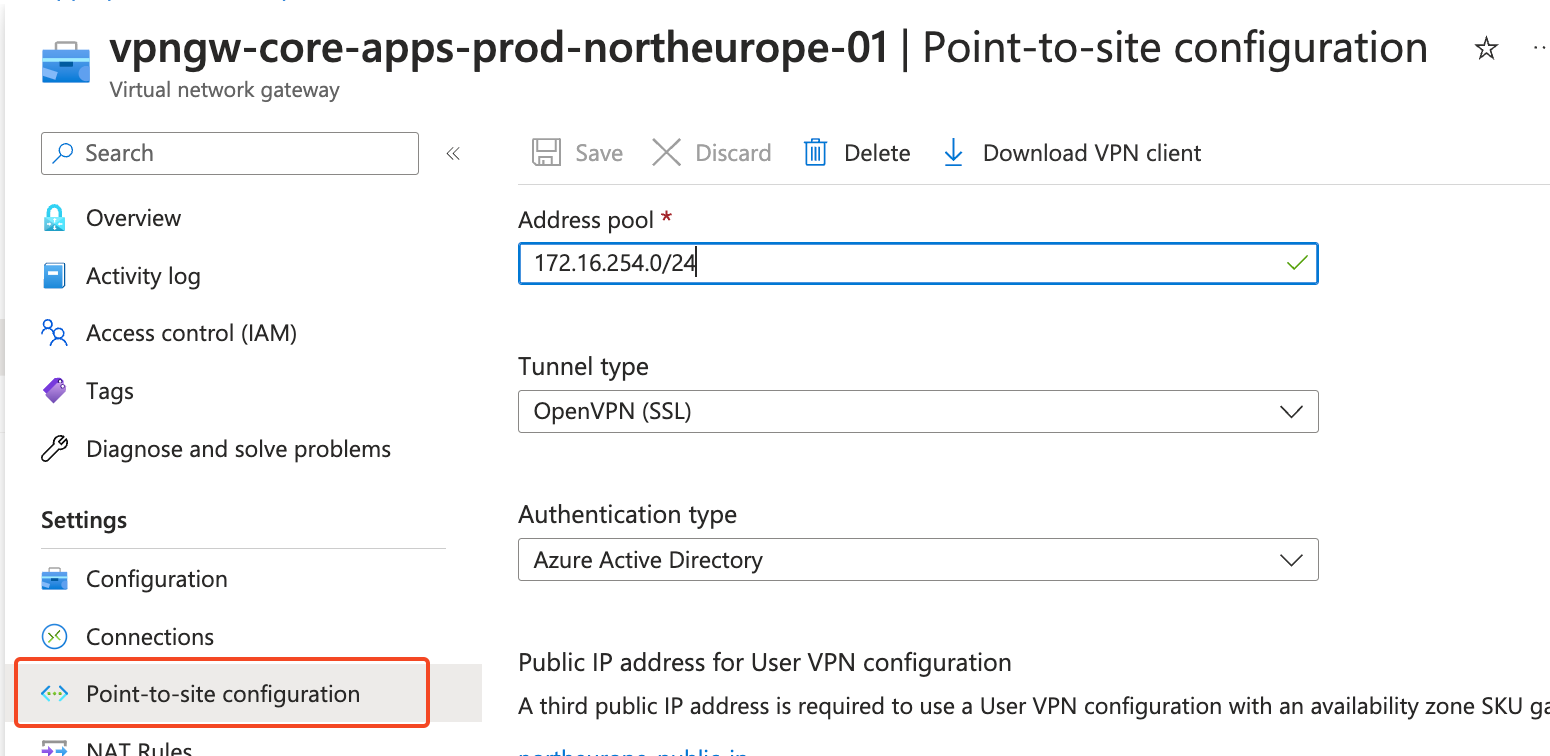
Task: Click Save label in toolbar
Action: pyautogui.click(x=599, y=153)
